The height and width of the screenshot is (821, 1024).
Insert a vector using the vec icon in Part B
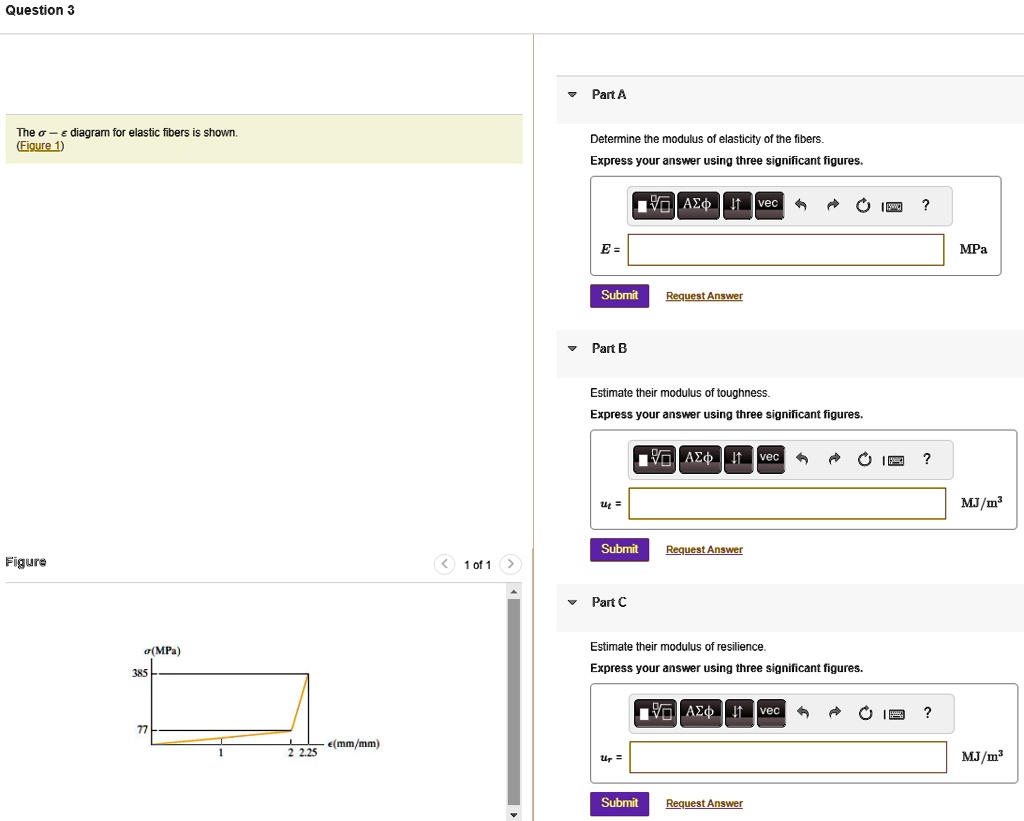point(769,458)
